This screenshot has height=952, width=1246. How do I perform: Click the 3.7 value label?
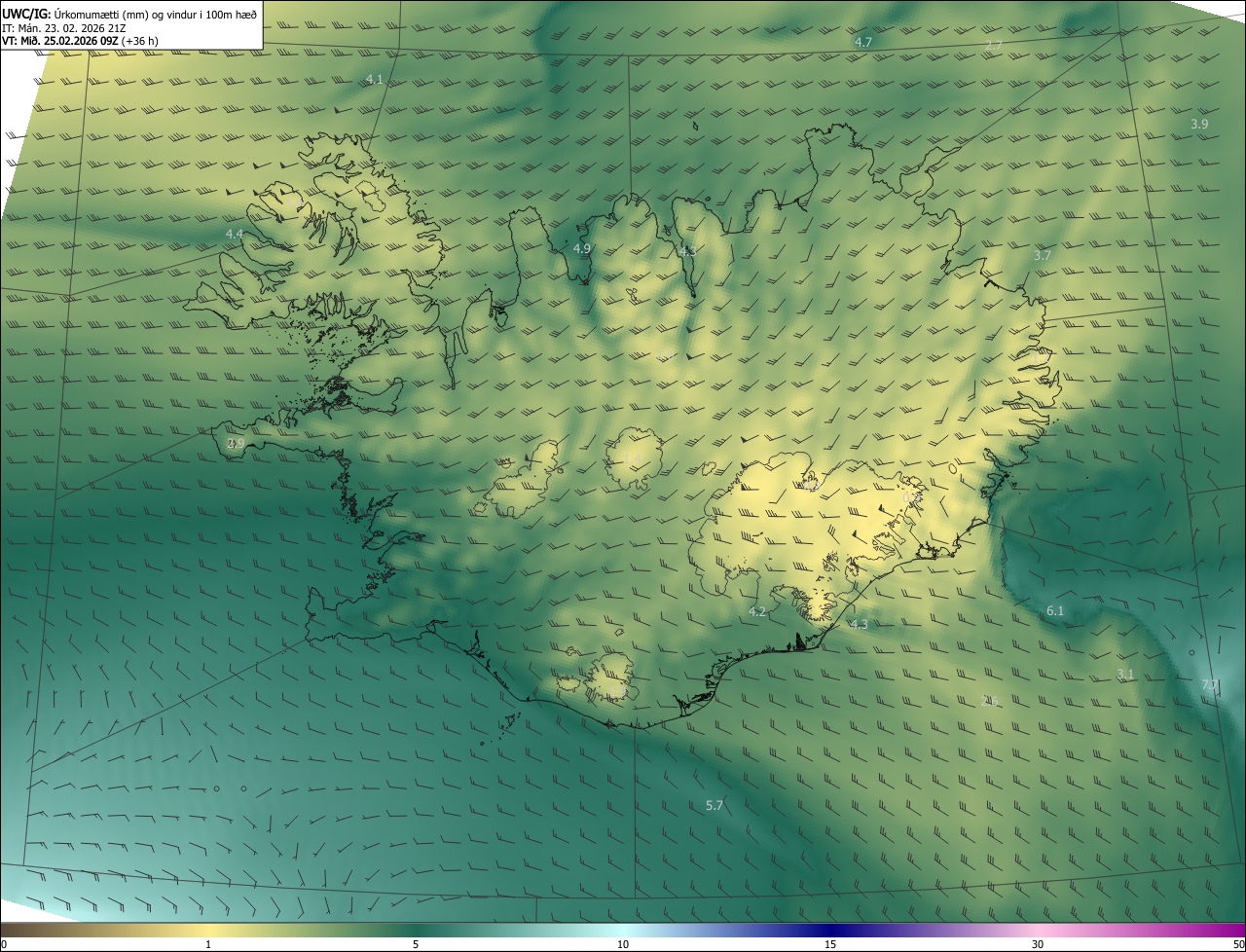click(1043, 255)
